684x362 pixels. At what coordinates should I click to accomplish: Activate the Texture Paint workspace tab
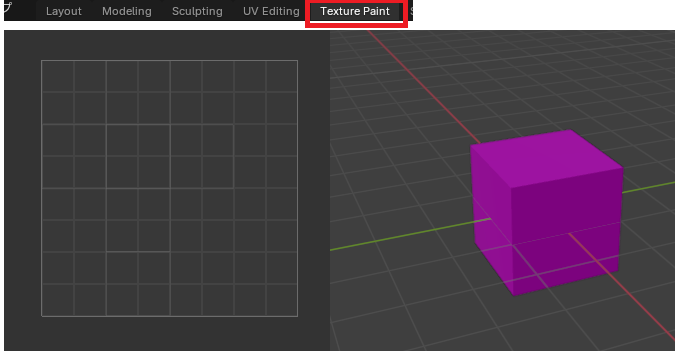[355, 11]
